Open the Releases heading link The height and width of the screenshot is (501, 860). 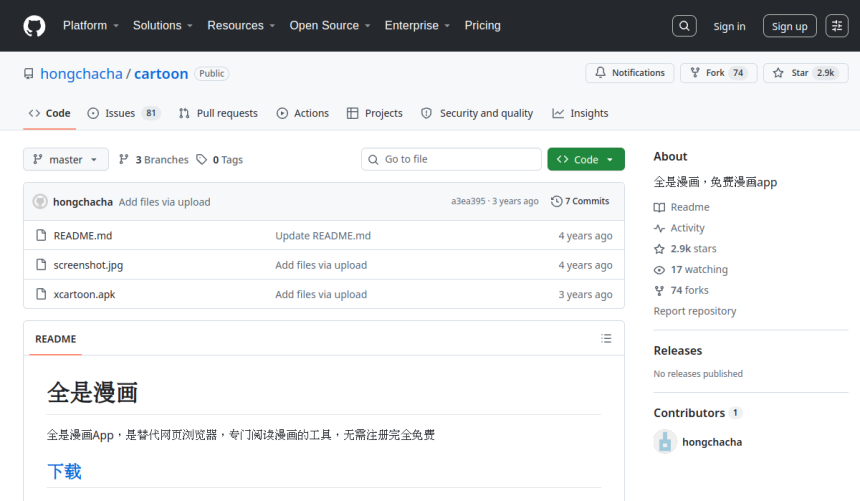tap(677, 351)
